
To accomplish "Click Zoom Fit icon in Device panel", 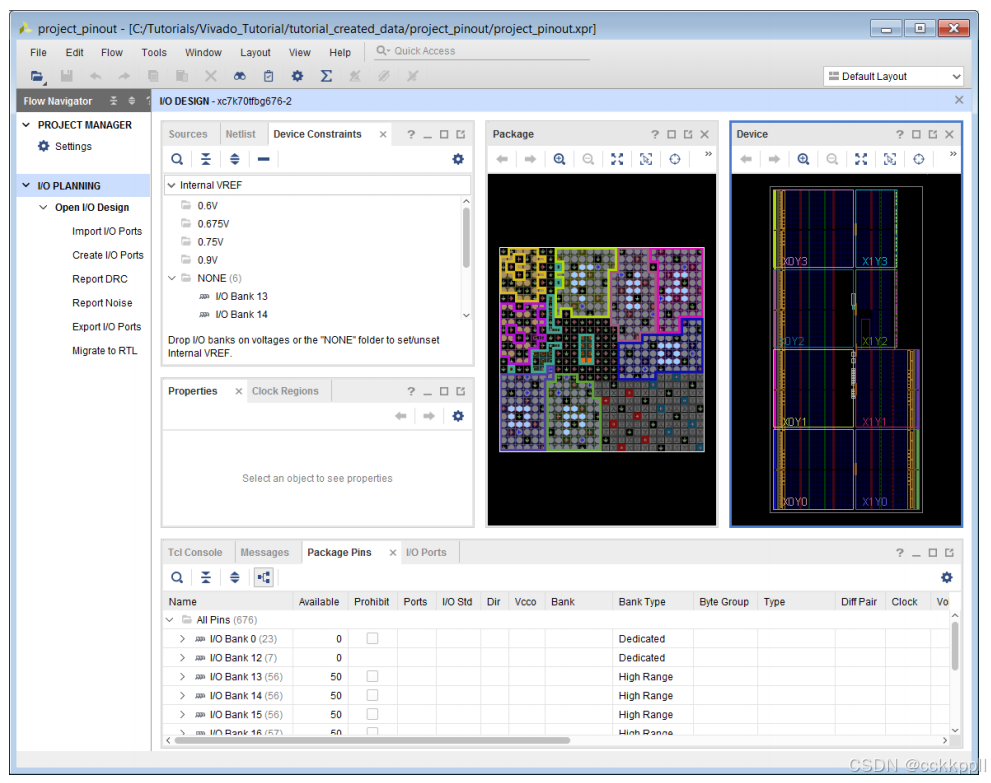I will 861,159.
